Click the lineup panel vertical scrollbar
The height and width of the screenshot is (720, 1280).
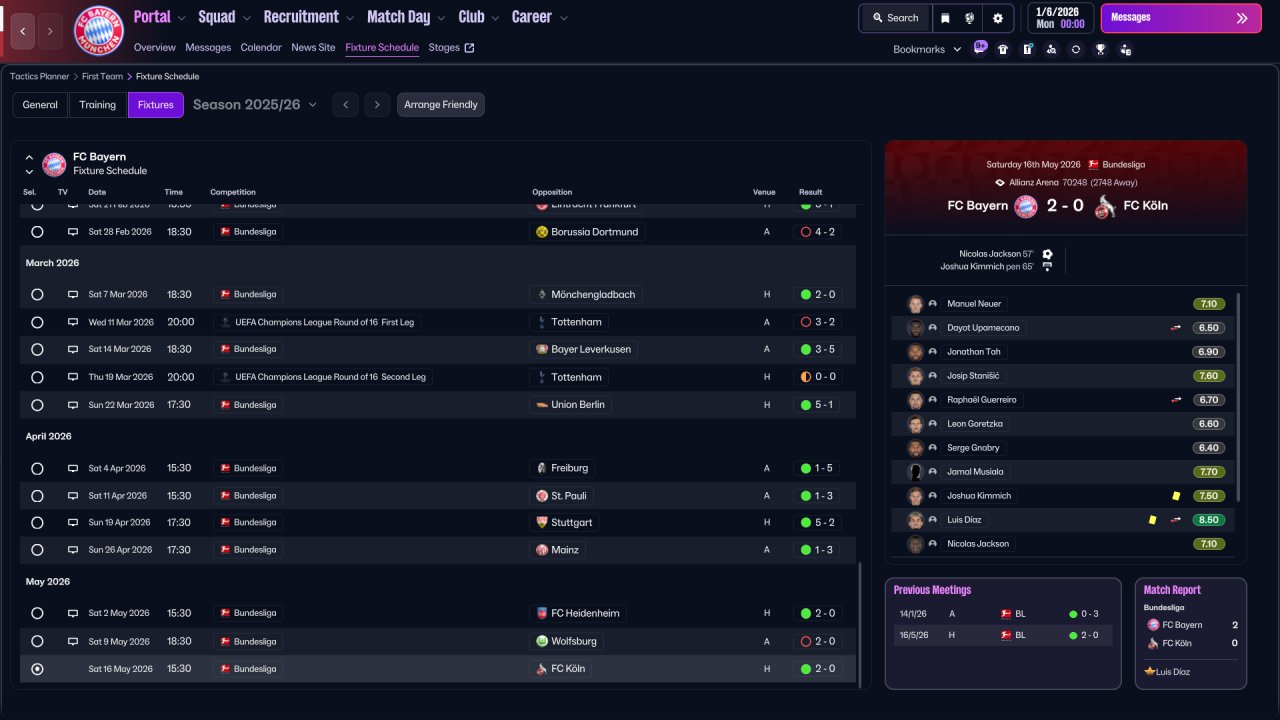[1238, 397]
